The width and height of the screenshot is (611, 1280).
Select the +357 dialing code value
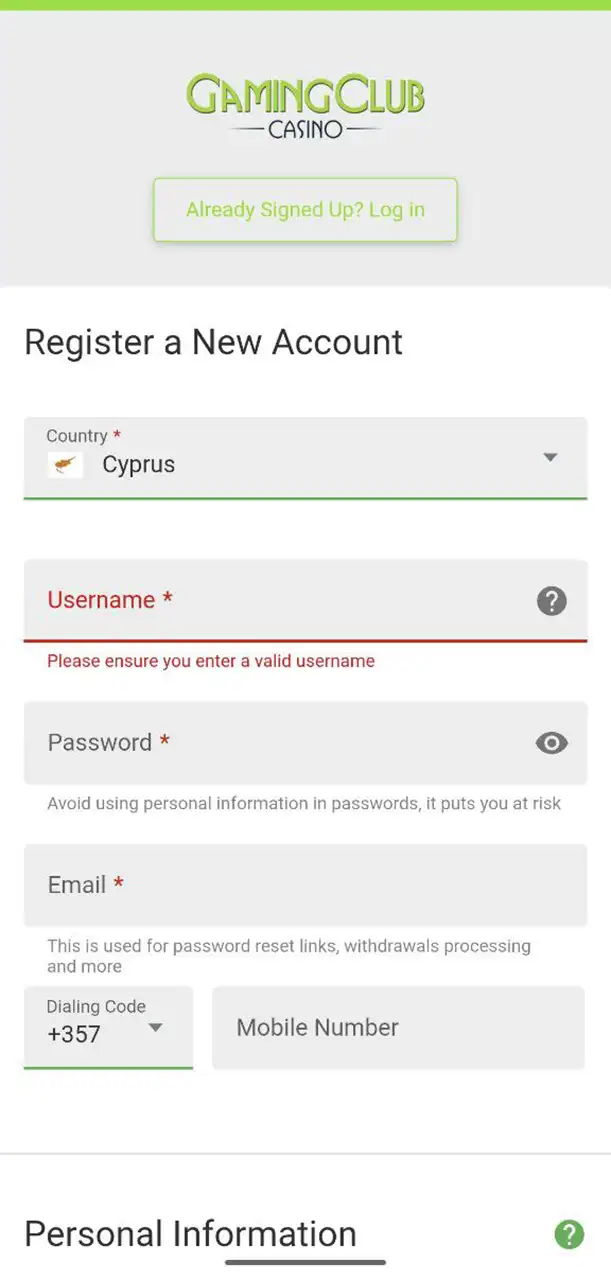[x=74, y=1034]
